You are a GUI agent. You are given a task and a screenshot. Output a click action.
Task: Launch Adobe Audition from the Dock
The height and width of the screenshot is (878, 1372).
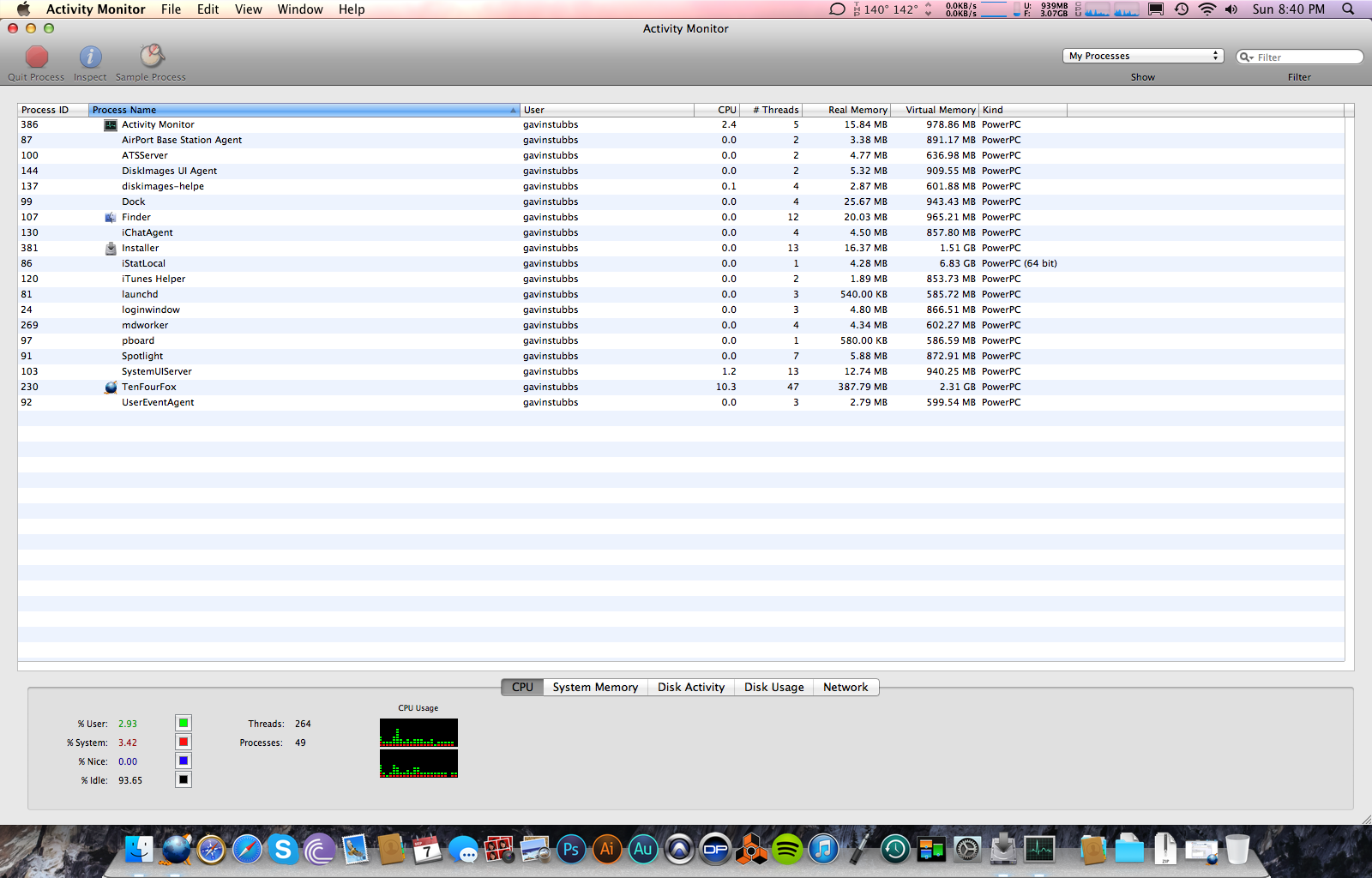[x=643, y=849]
